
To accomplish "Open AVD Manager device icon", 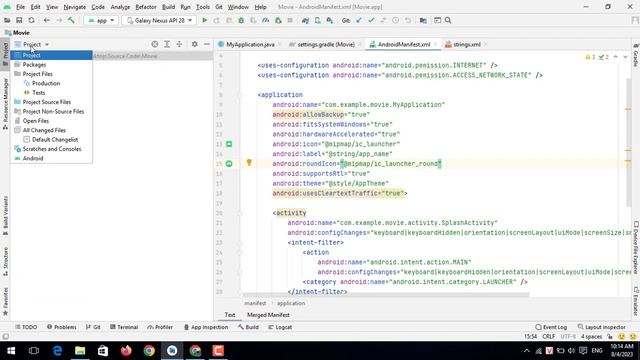I will click(x=318, y=20).
